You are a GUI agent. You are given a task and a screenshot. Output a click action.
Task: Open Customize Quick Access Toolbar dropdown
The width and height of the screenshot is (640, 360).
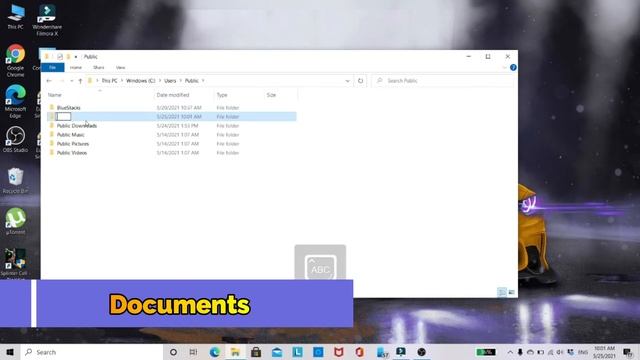coord(76,57)
